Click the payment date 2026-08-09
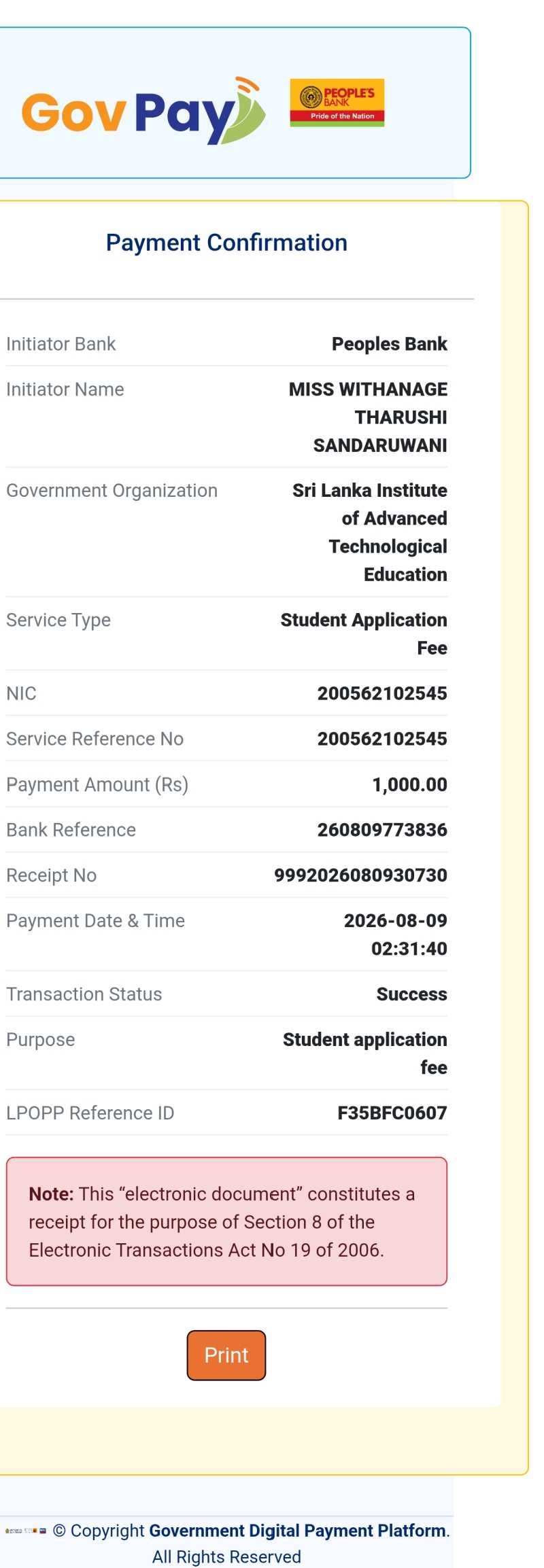Screen dimensions: 544x1568 395,920
